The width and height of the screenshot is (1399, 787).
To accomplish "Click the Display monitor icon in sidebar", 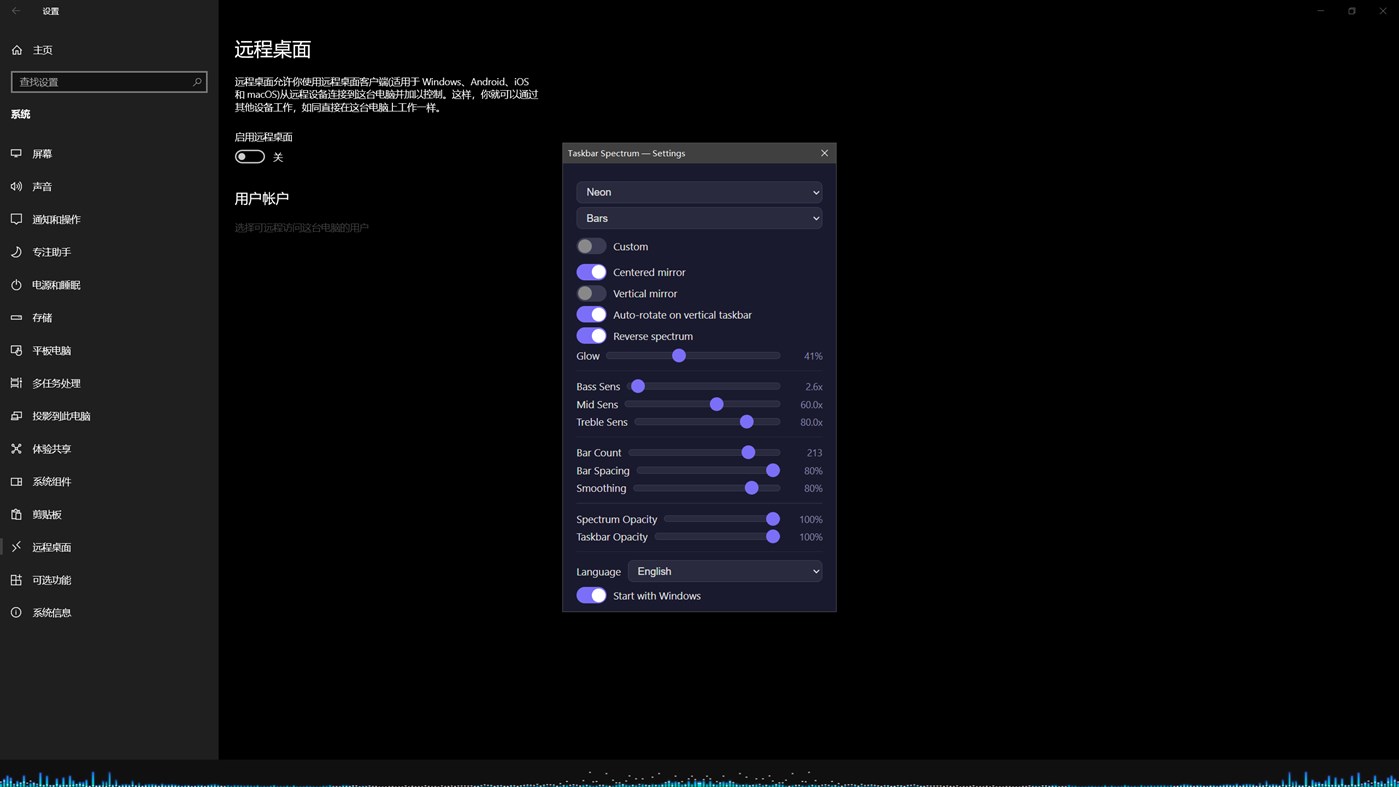I will point(16,154).
